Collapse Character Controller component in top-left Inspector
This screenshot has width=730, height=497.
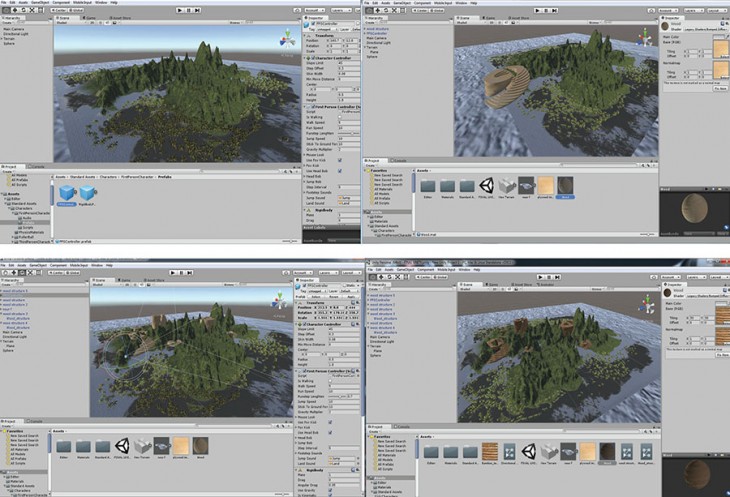coord(304,60)
